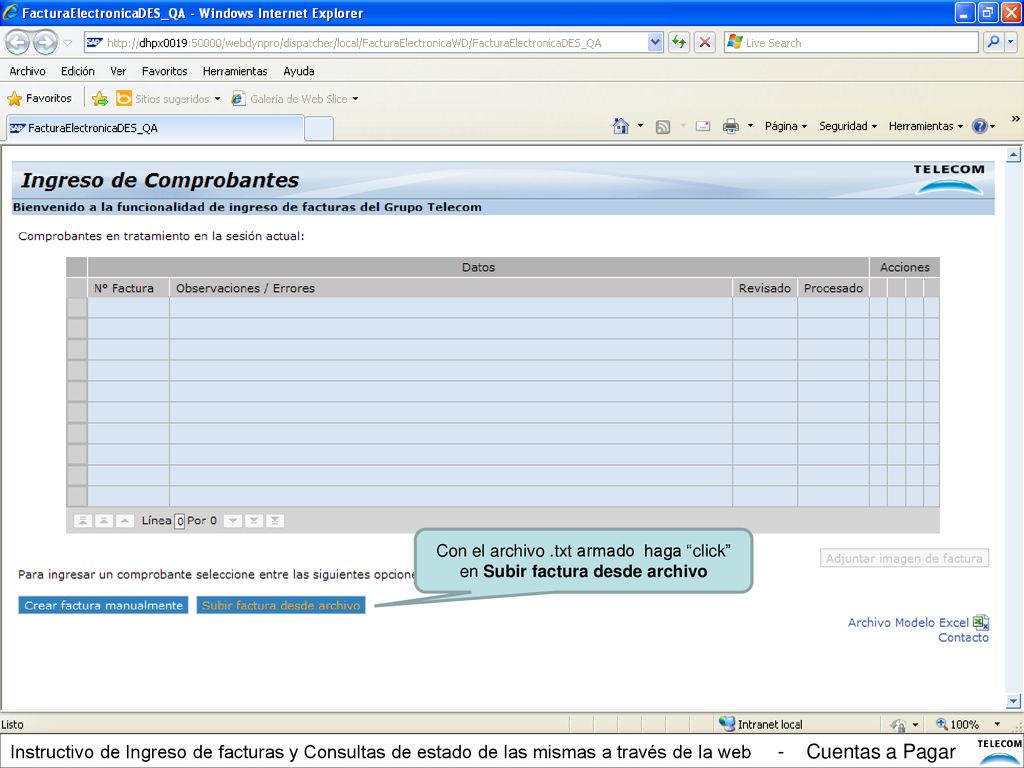
Task: Click the browser Back arrow button
Action: [x=18, y=43]
